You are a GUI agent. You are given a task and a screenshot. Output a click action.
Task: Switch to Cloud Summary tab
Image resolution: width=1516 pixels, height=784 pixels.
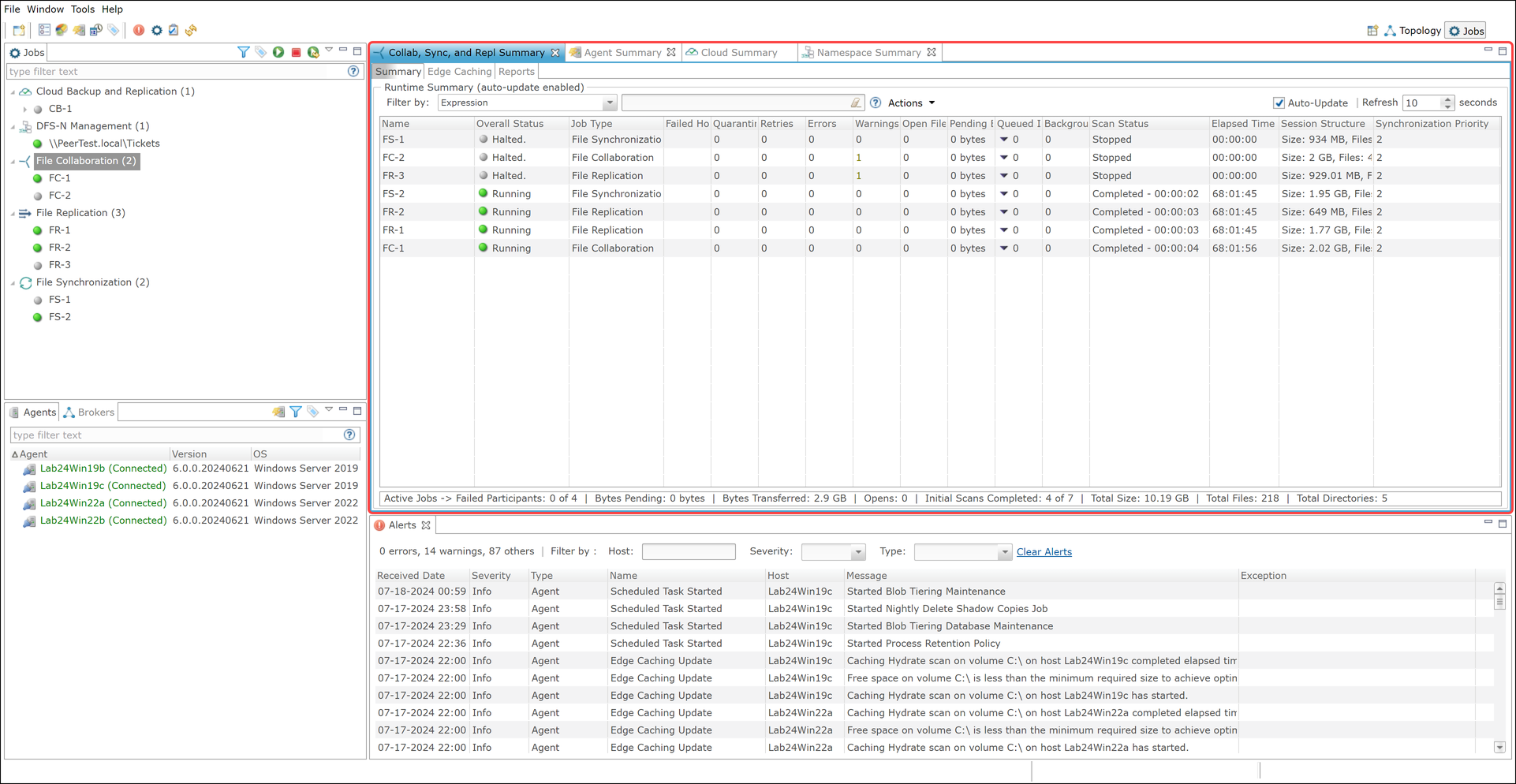pyautogui.click(x=739, y=52)
